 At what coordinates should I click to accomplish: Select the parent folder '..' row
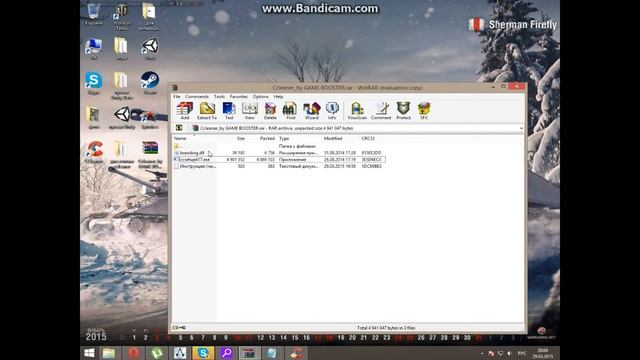click(x=279, y=146)
